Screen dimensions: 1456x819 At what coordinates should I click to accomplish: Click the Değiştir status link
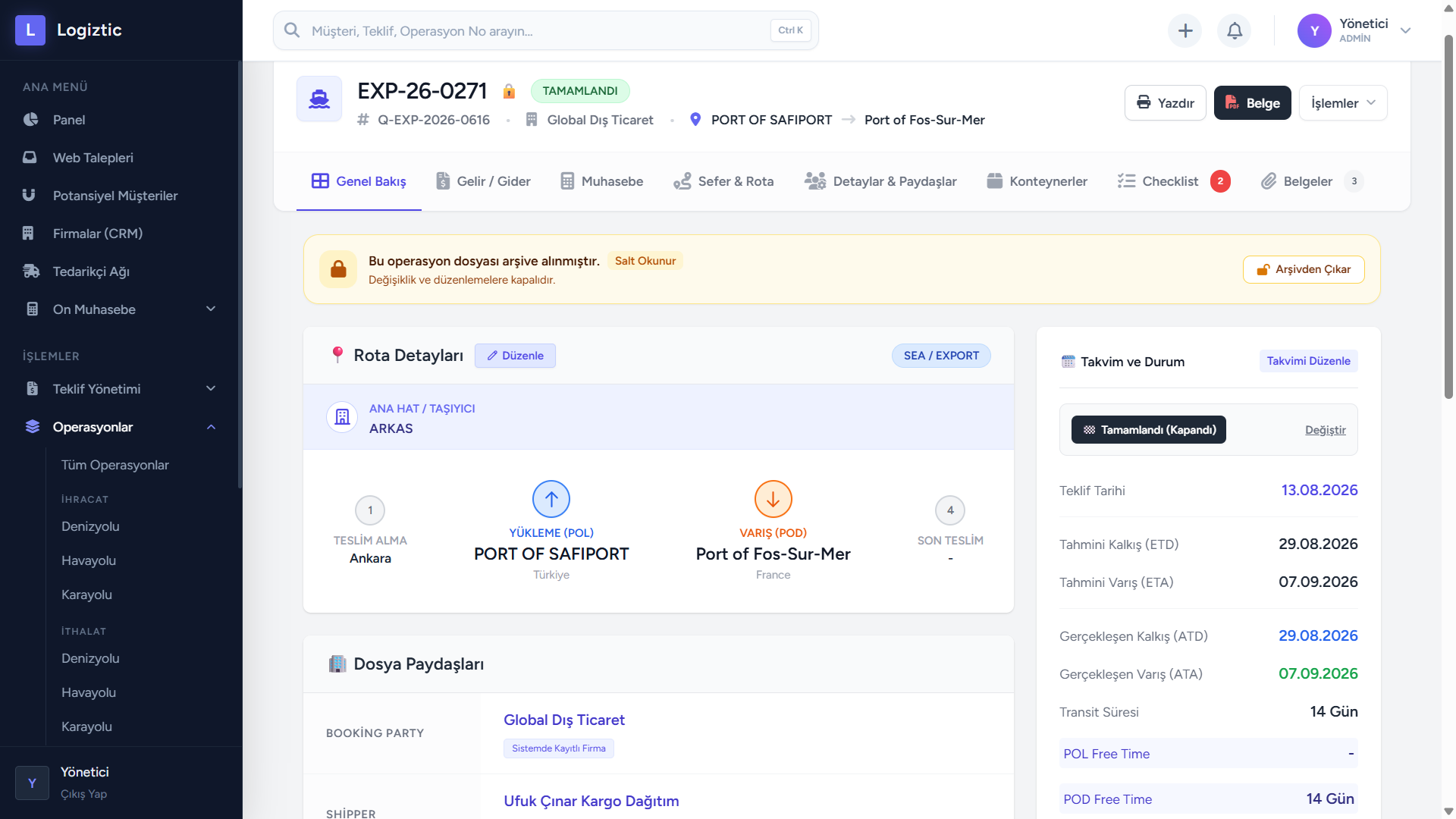click(1326, 430)
